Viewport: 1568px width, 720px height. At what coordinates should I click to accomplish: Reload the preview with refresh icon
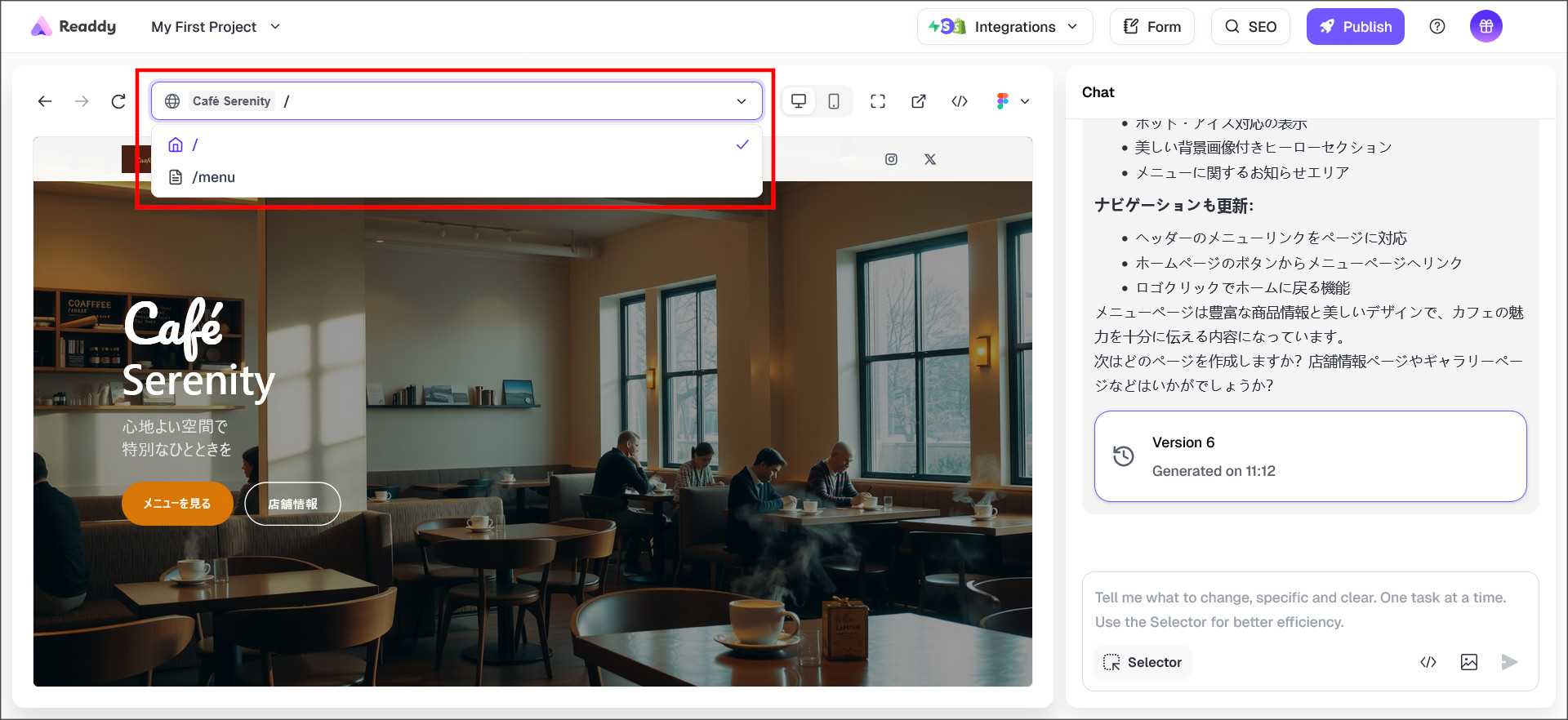coord(118,101)
